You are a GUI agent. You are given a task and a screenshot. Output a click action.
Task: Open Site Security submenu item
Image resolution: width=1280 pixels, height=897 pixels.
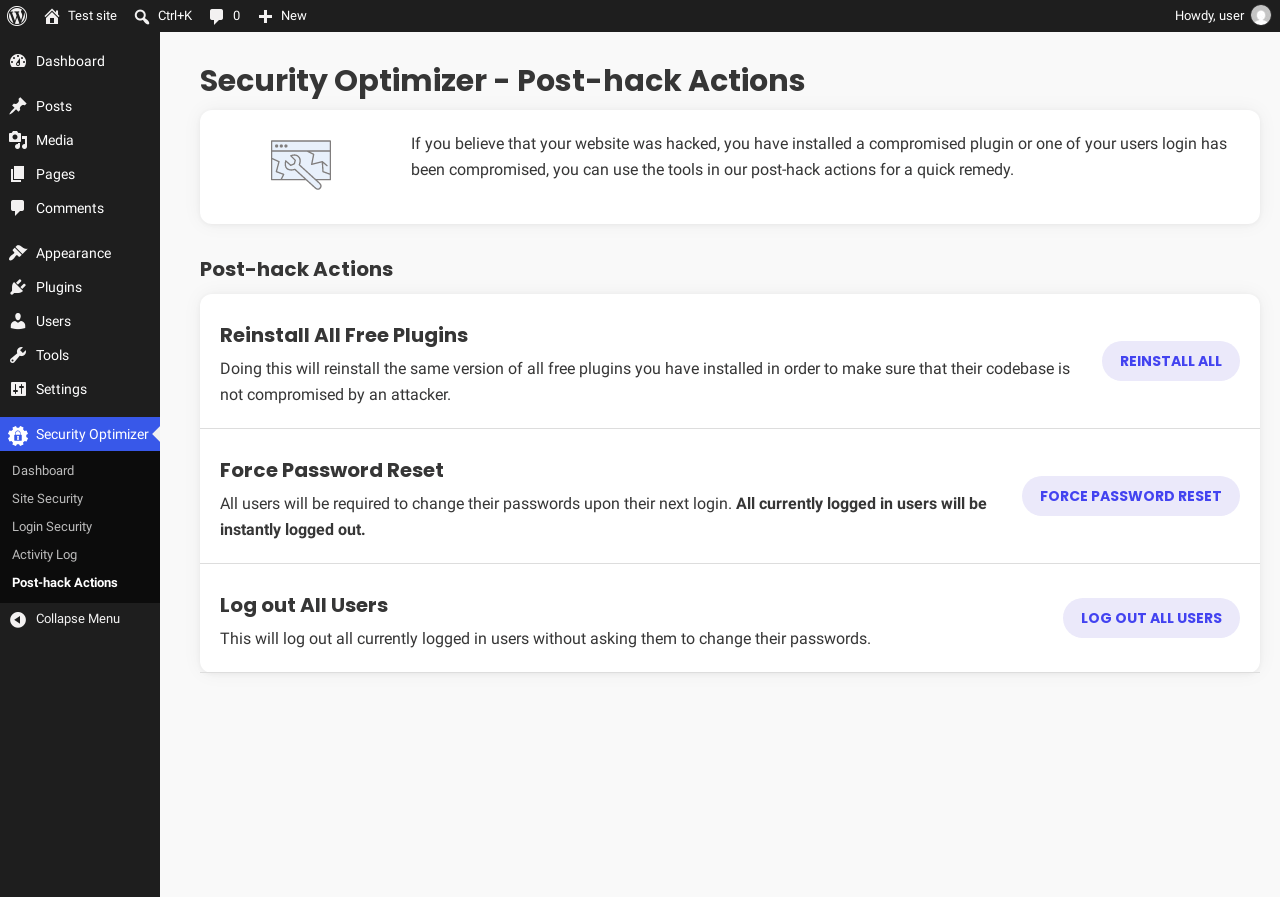pos(47,498)
